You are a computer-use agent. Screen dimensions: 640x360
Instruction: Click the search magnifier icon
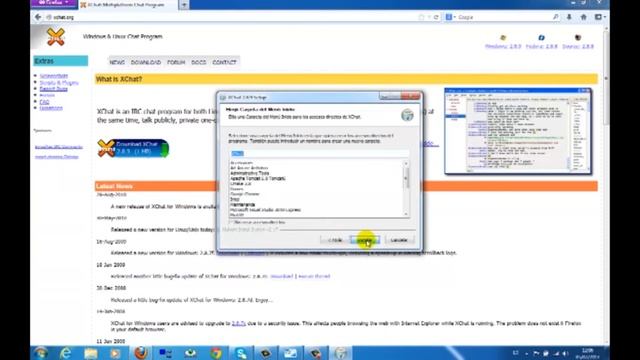pos(556,17)
